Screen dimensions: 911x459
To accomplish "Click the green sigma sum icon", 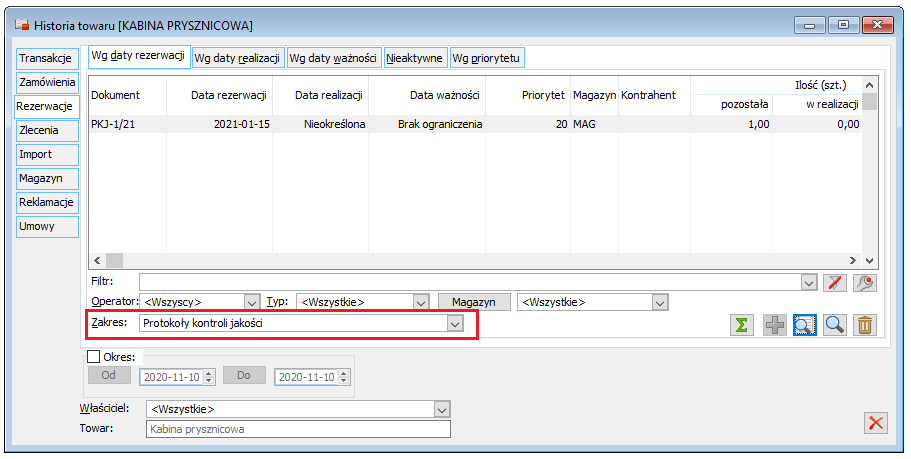I will [x=741, y=325].
